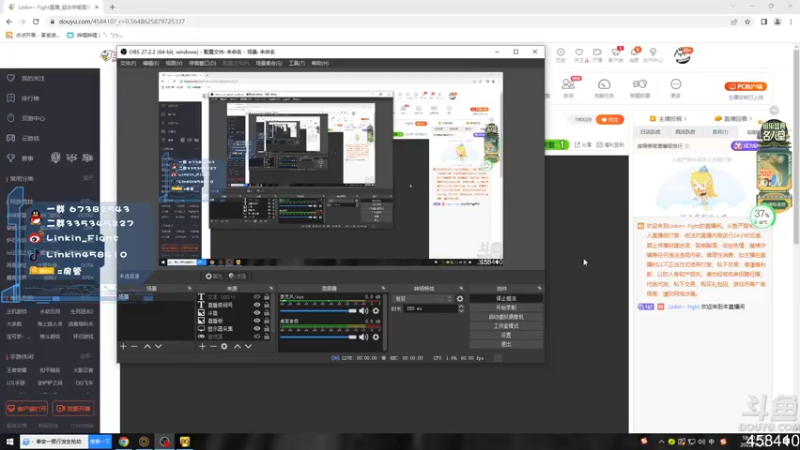Viewport: 800px width, 450px height.
Task: Click the orange PC客户端 button
Action: point(745,87)
